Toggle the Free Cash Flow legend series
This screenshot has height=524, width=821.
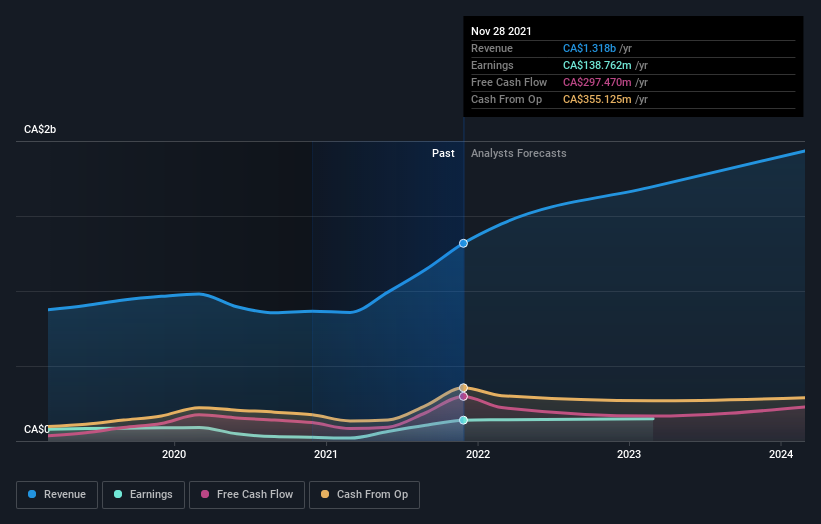[x=247, y=495]
